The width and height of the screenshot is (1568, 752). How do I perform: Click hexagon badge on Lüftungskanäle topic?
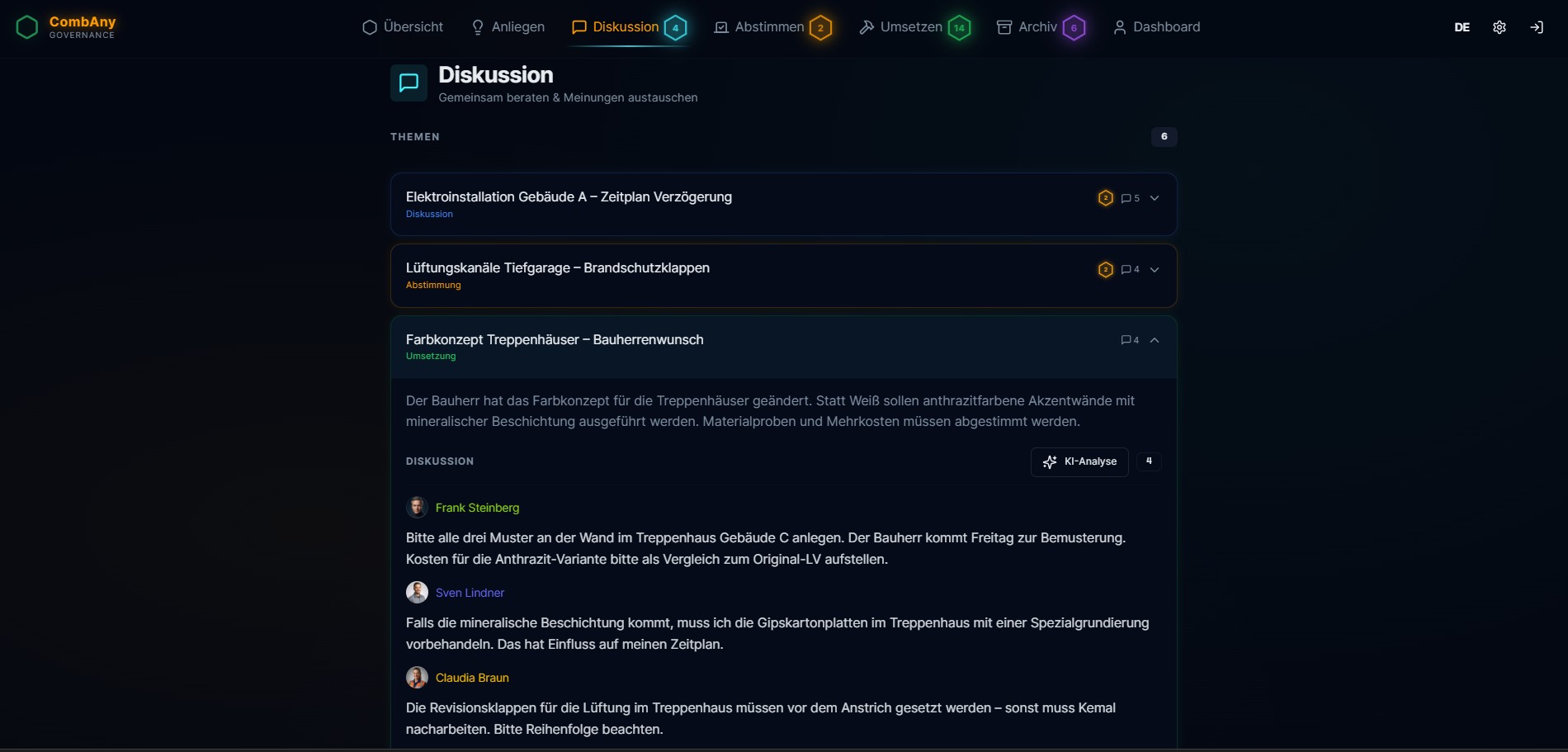point(1106,270)
